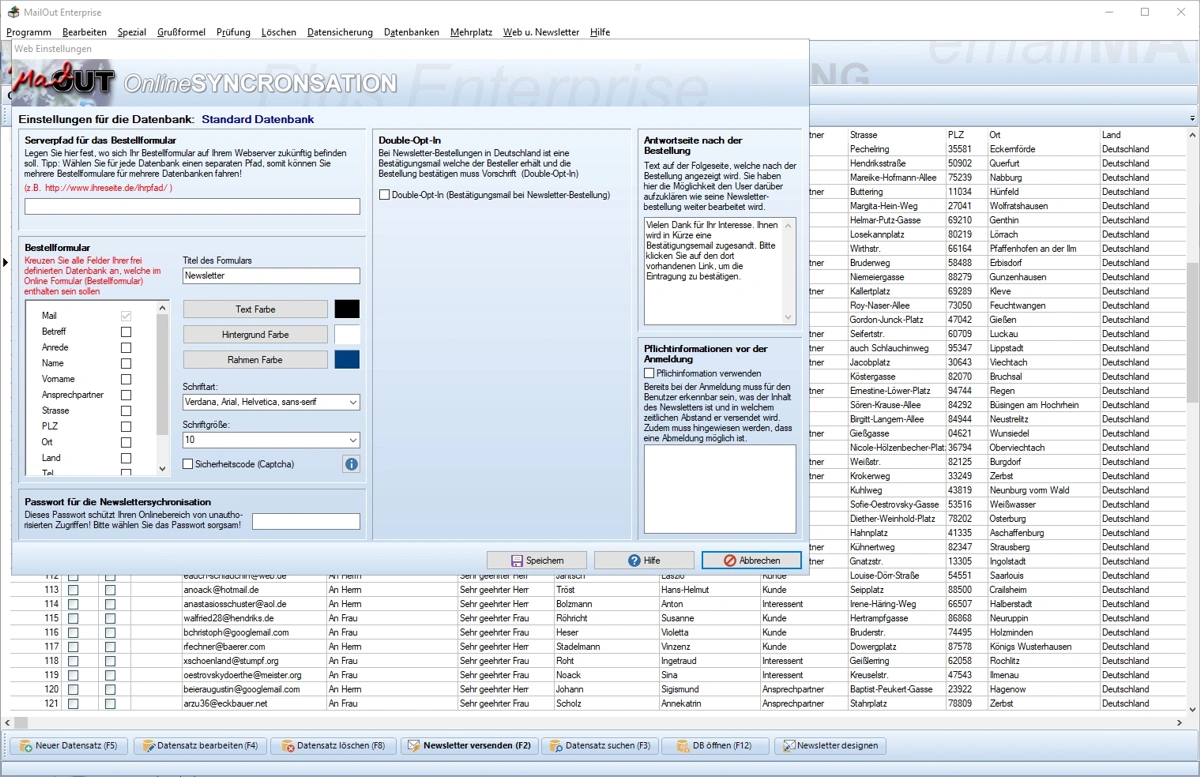This screenshot has height=777, width=1200.
Task: Enable the Double-Opt-In checkbox
Action: [384, 195]
